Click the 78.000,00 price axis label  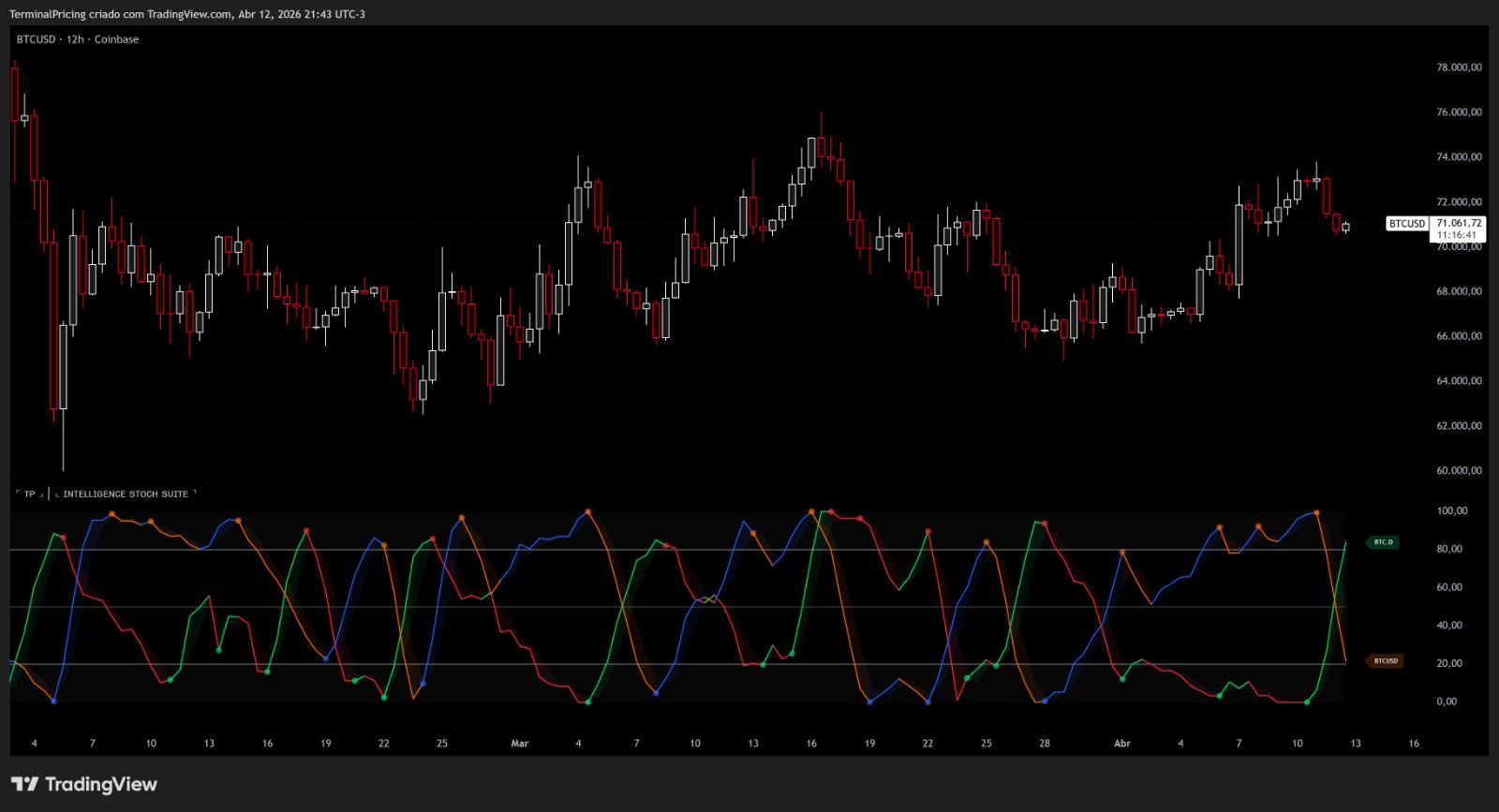1459,67
